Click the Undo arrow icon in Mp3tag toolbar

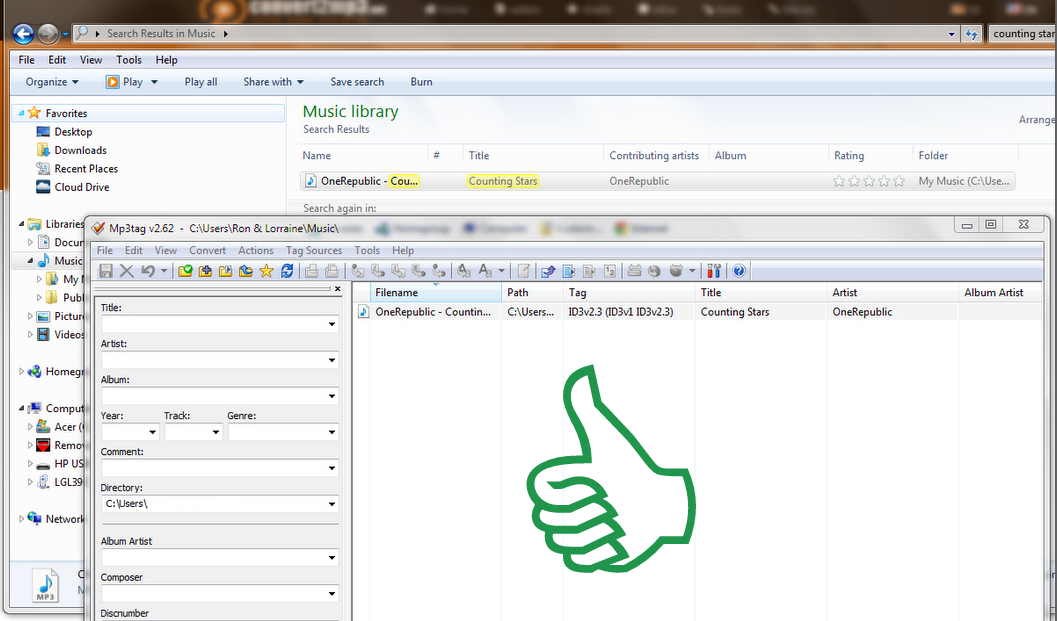click(148, 271)
